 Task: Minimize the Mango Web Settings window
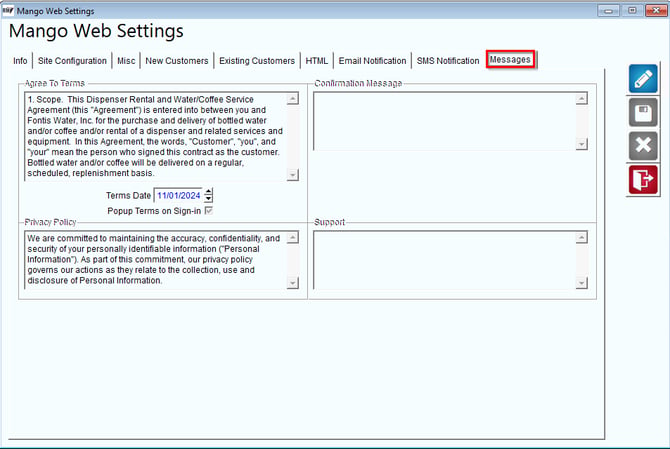608,10
